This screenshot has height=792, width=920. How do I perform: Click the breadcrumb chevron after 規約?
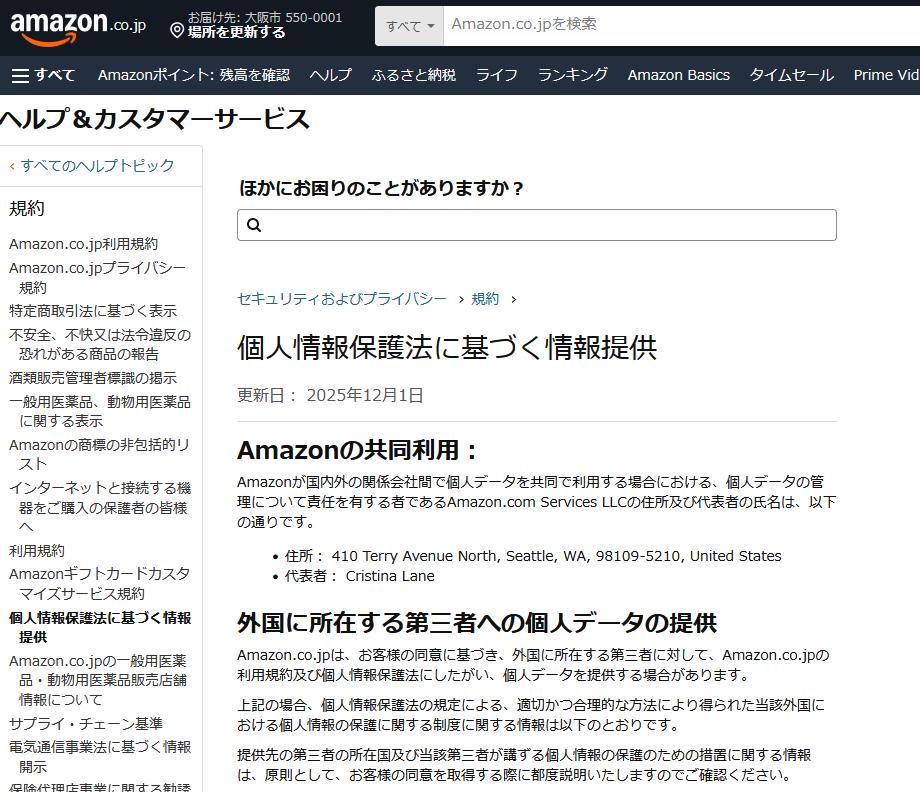pyautogui.click(x=512, y=300)
